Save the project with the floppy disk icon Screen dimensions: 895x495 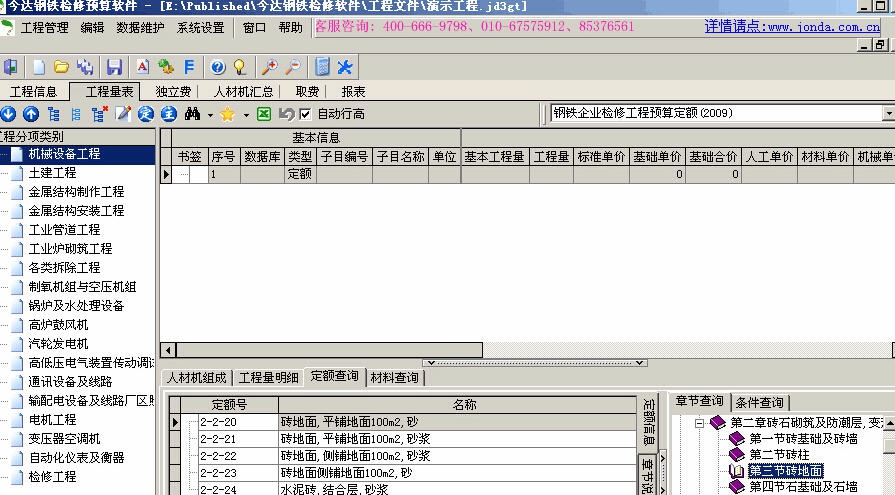[114, 67]
